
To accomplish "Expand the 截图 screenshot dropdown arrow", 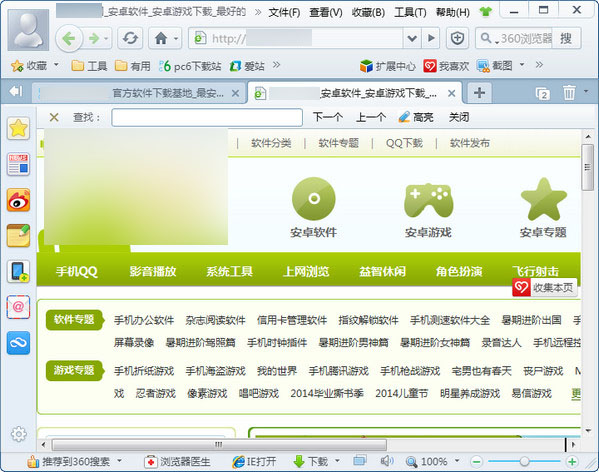I will 522,65.
